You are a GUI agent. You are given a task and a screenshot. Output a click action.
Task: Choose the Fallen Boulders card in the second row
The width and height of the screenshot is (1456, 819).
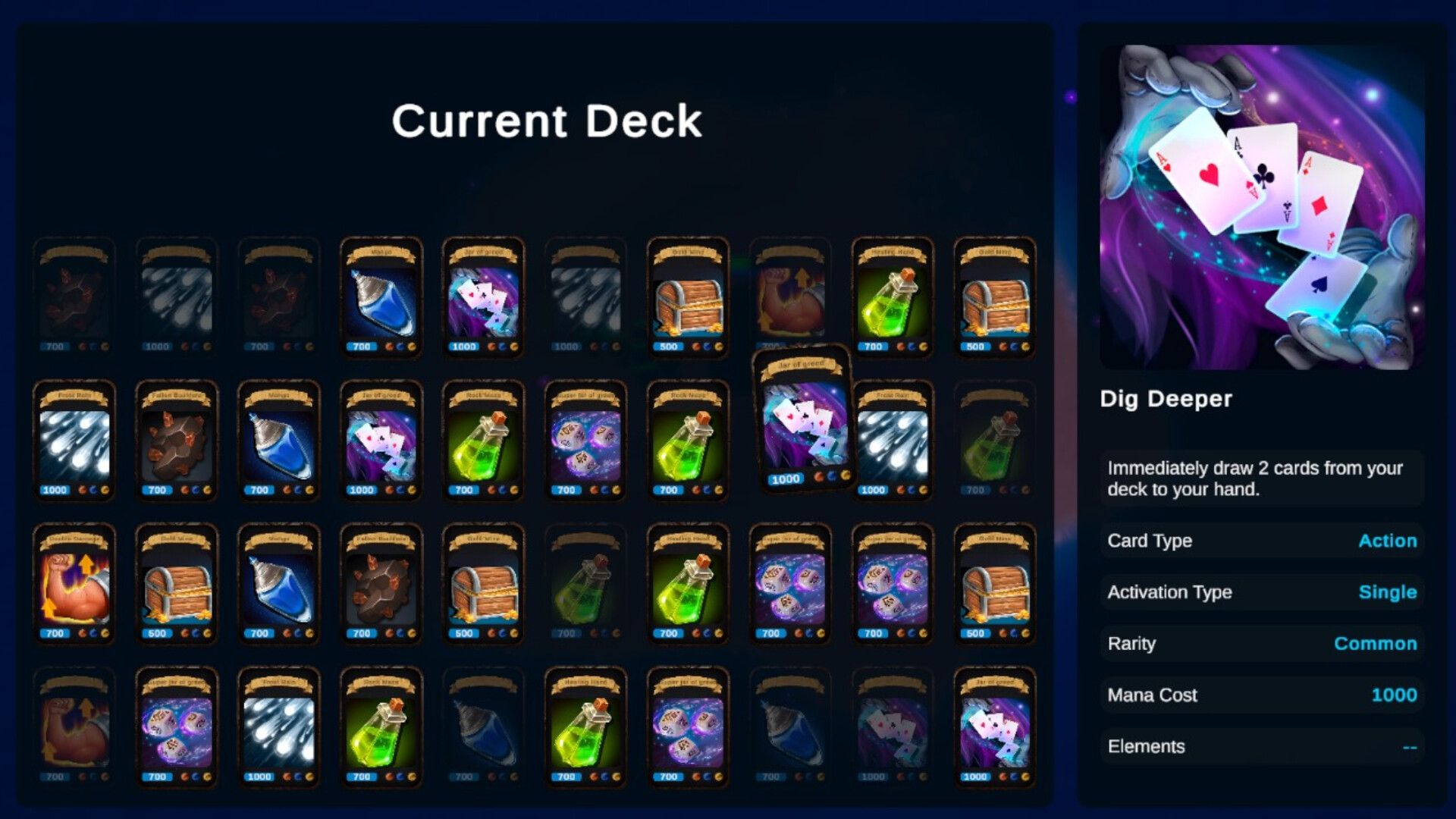pos(177,441)
